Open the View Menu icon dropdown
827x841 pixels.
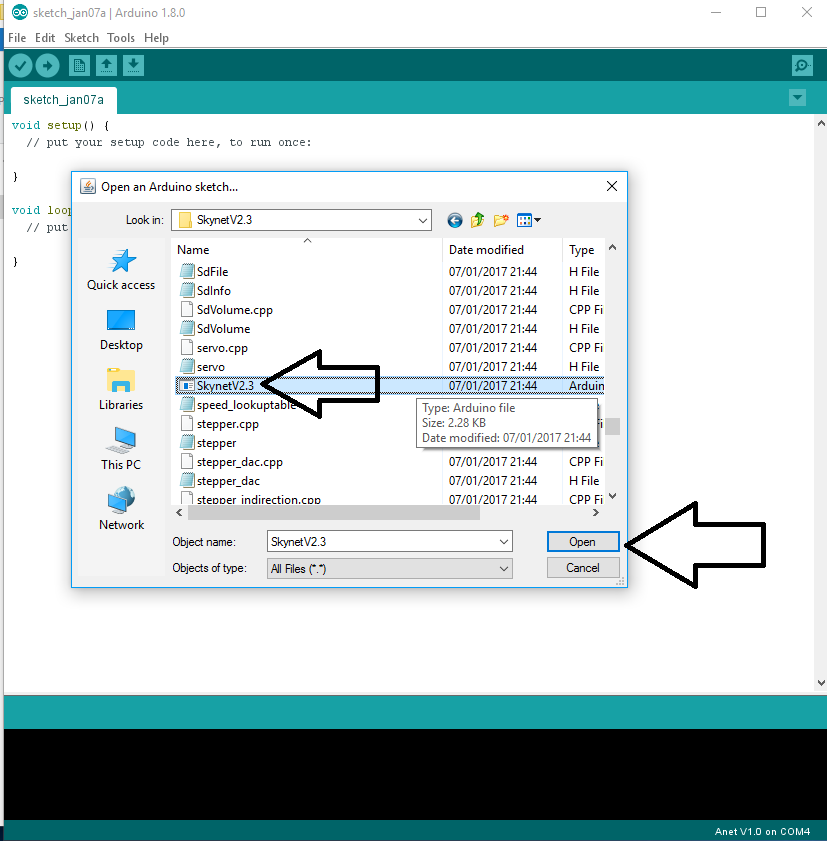click(x=529, y=220)
